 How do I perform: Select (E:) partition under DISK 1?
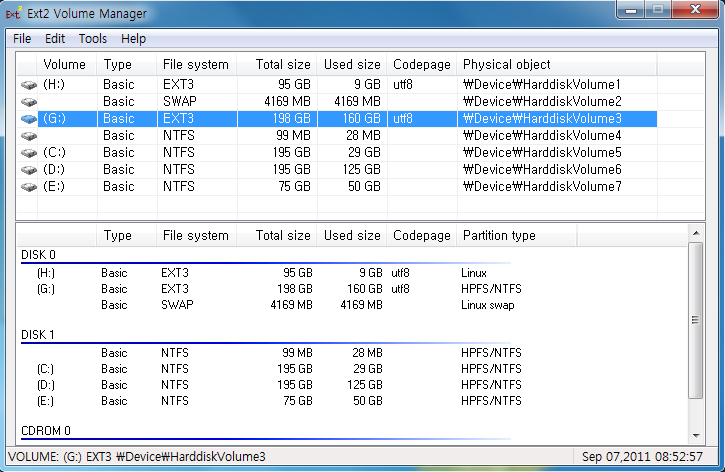point(45,401)
